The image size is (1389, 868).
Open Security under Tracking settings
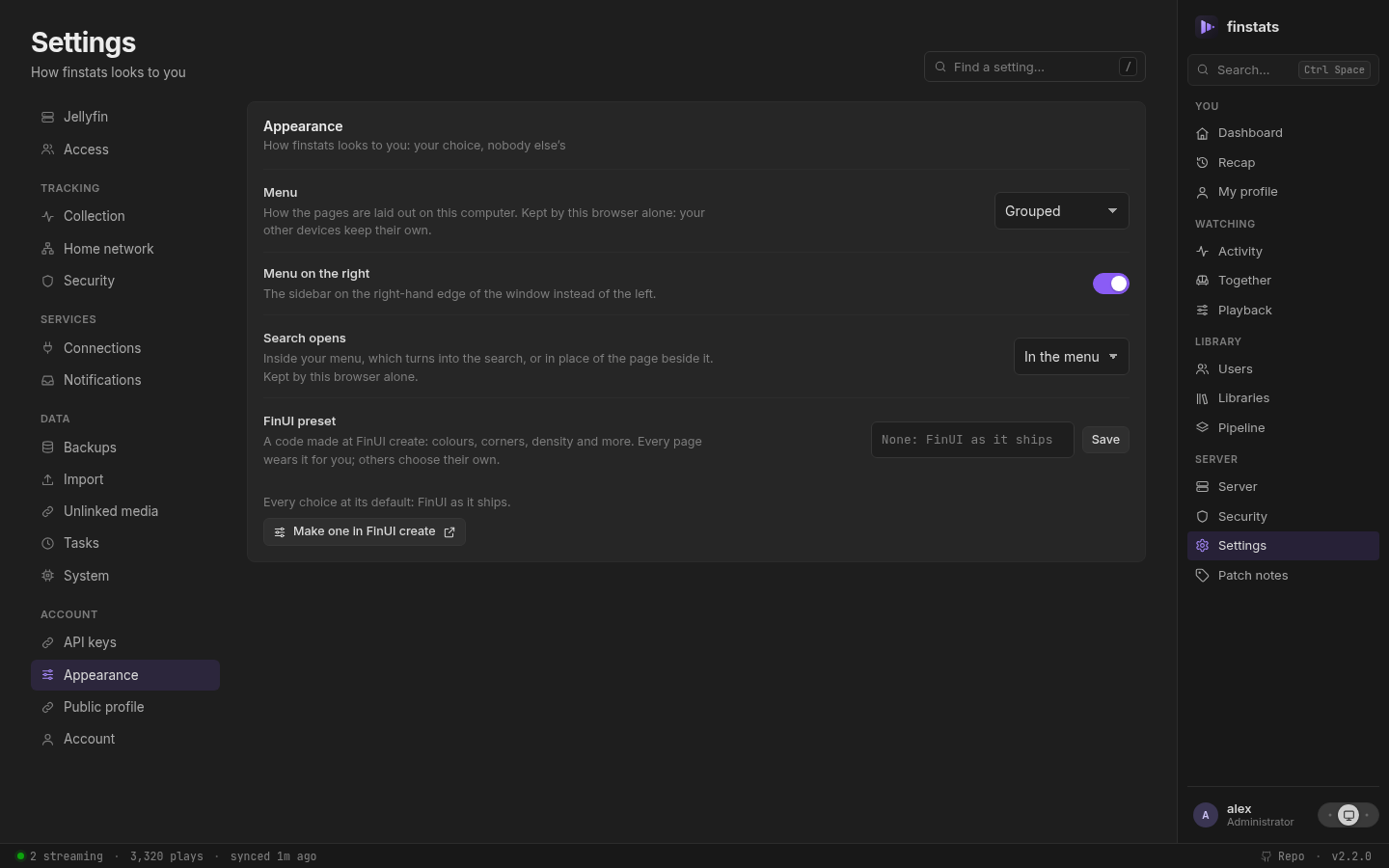[125, 281]
